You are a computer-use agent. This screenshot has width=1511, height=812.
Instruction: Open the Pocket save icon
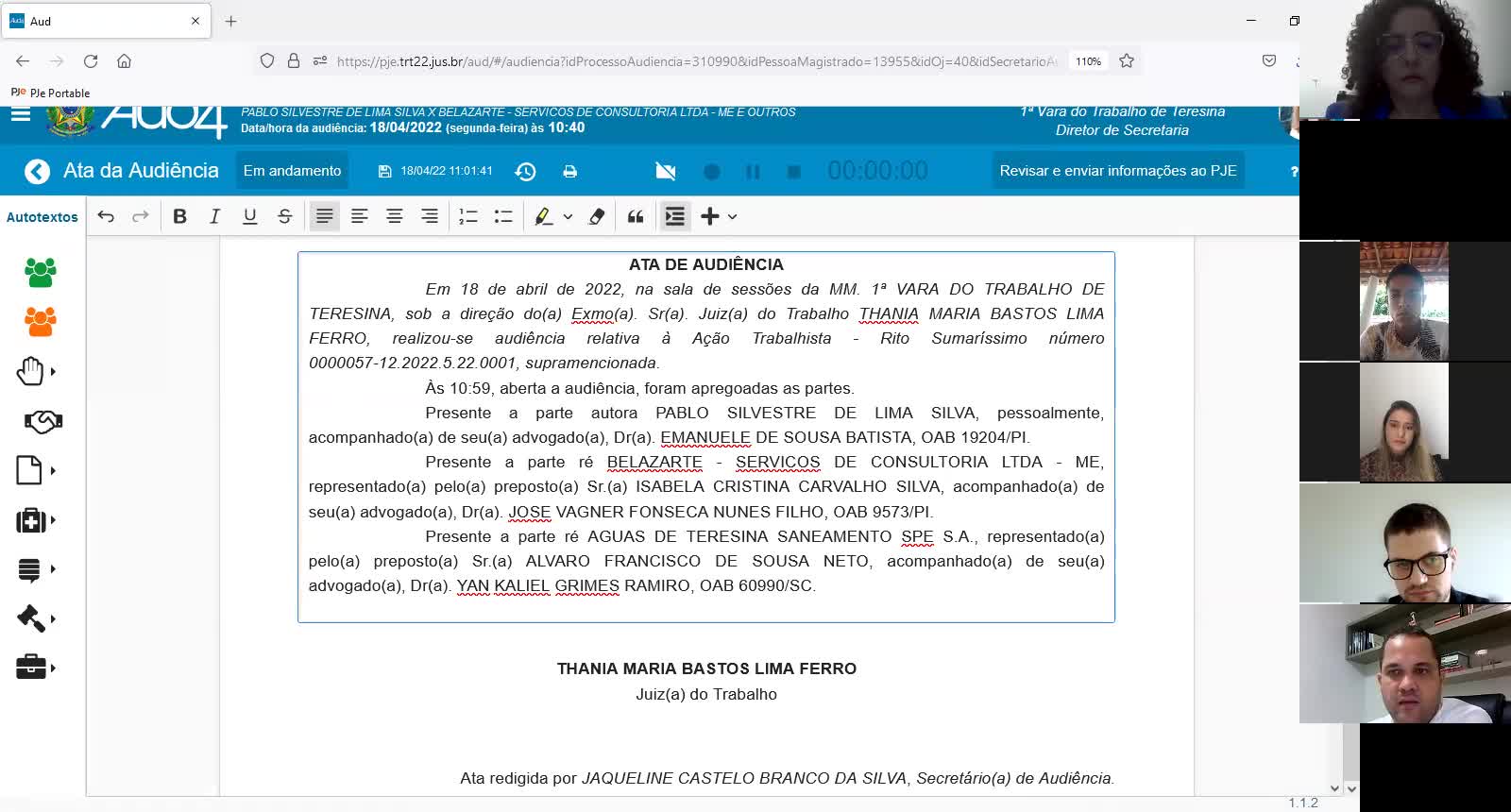pos(1269,61)
